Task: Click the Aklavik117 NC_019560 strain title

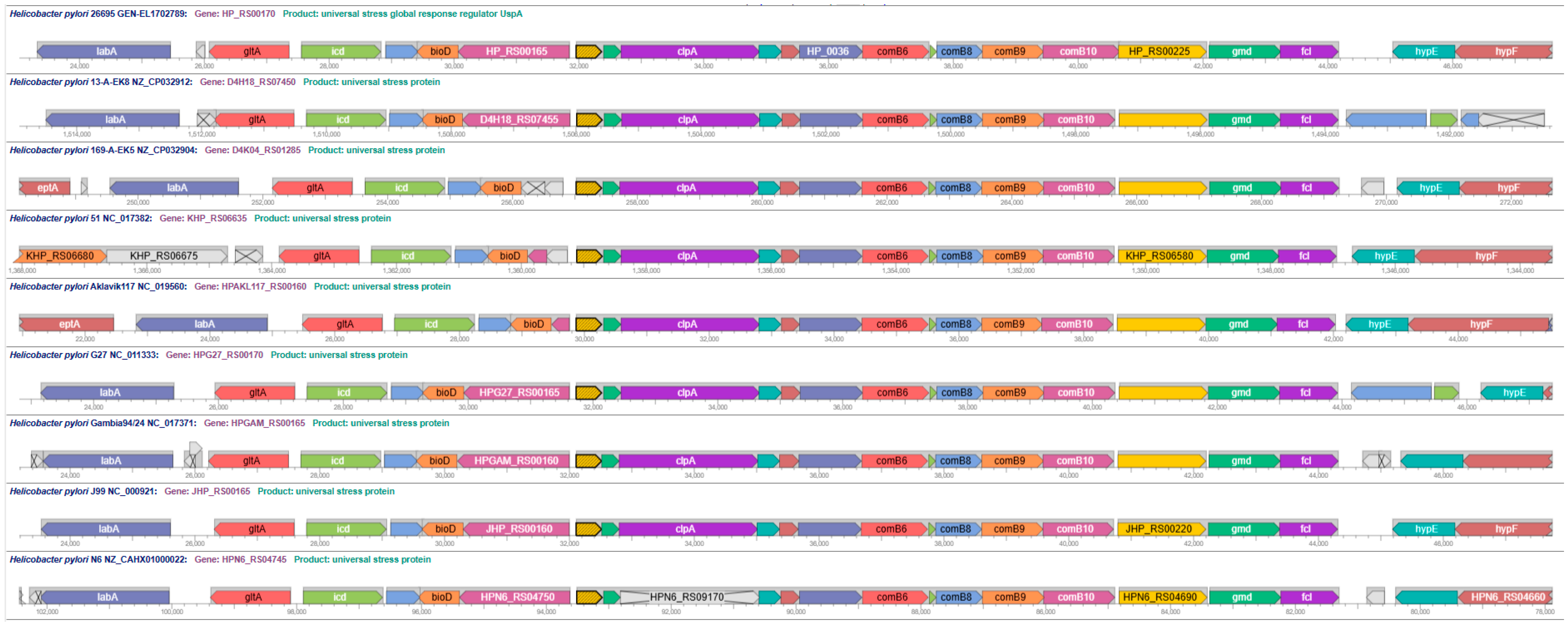Action: point(98,287)
